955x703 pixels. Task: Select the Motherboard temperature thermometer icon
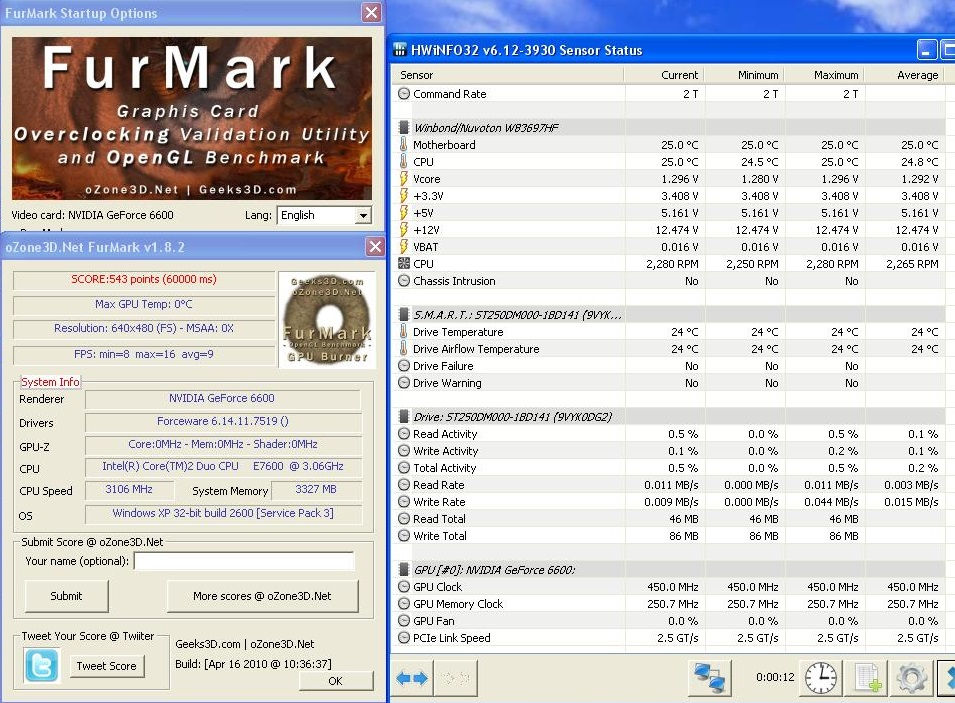pos(406,144)
